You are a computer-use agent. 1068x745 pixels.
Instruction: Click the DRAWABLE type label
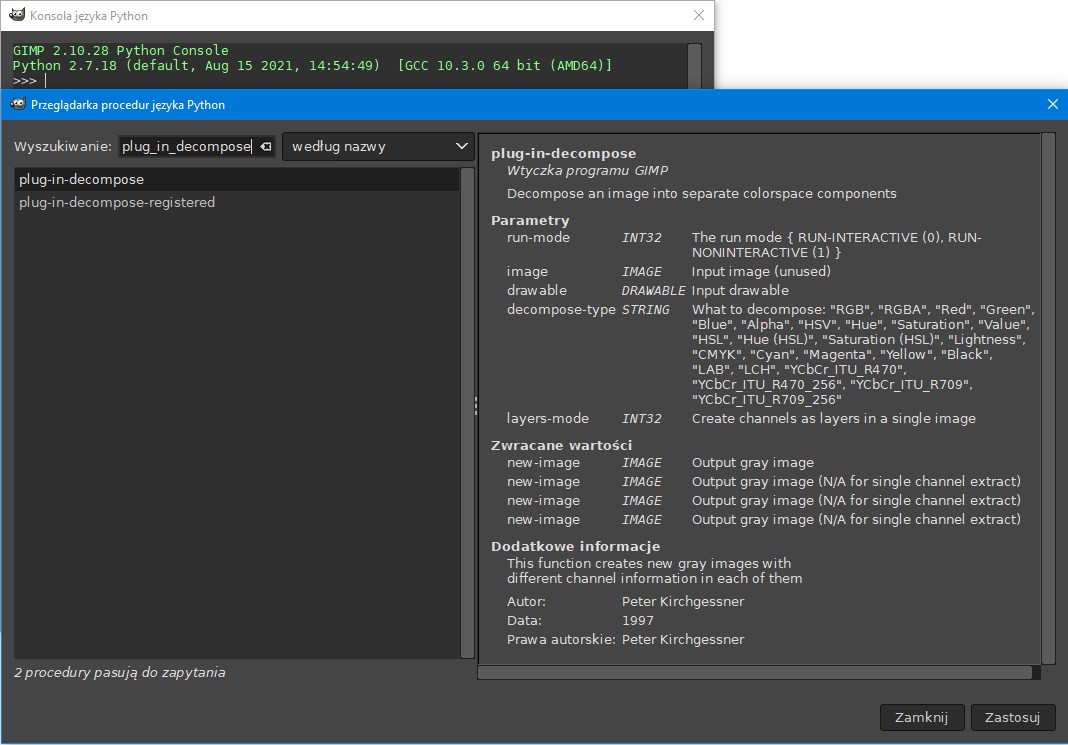point(653,290)
